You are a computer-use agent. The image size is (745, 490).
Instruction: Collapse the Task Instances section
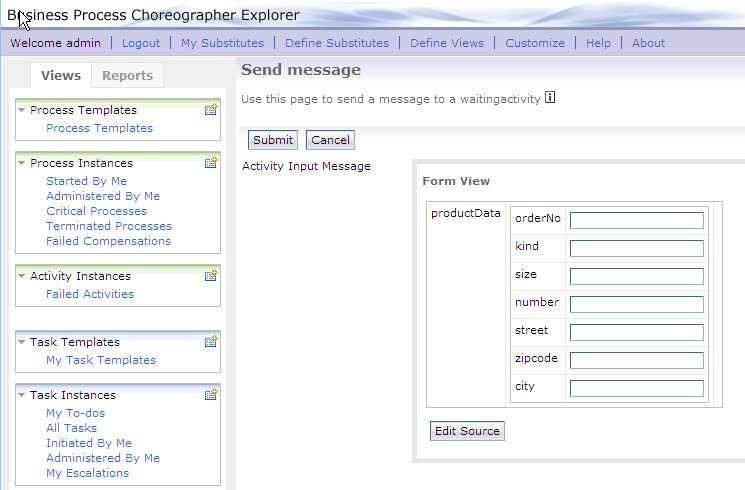point(21,395)
